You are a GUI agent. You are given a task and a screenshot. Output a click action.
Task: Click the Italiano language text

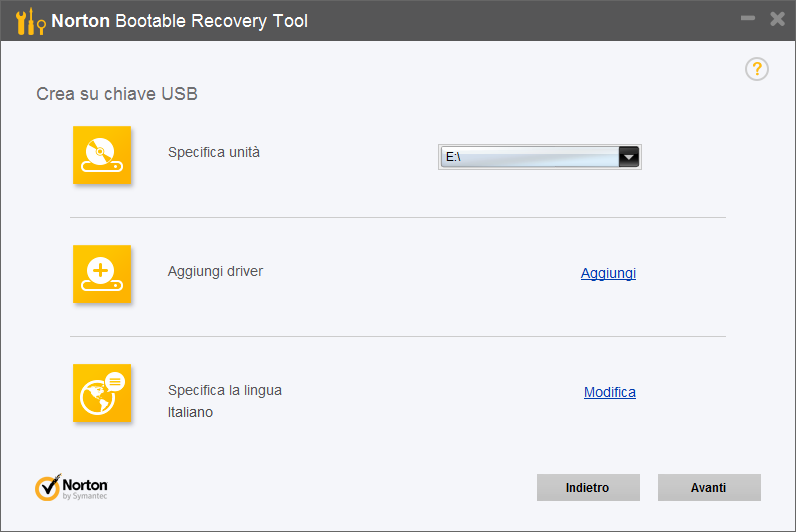tap(190, 412)
